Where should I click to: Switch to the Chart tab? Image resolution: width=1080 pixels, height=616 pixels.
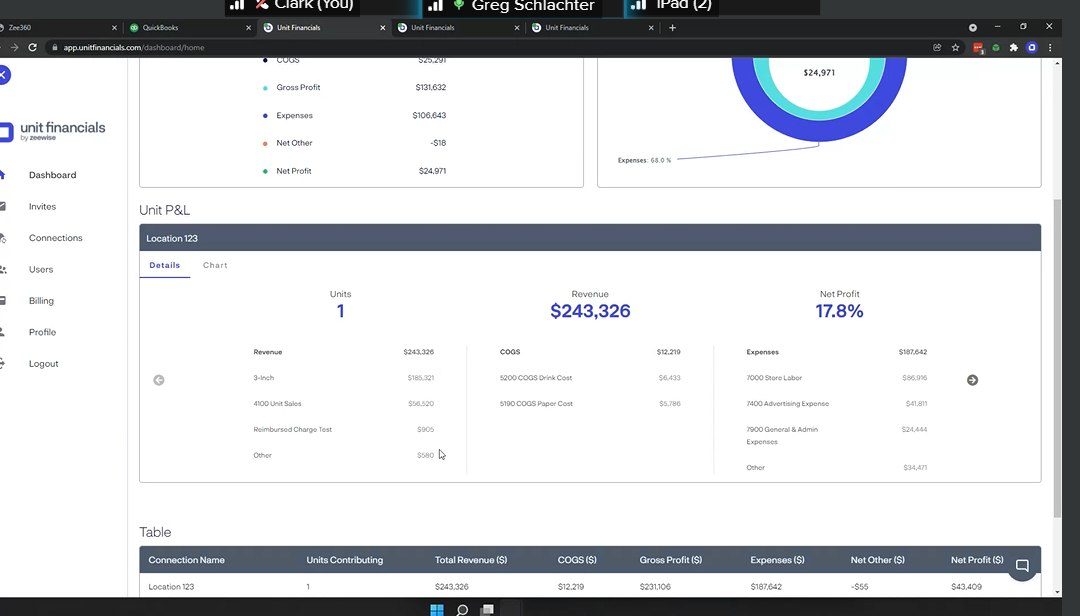click(215, 265)
